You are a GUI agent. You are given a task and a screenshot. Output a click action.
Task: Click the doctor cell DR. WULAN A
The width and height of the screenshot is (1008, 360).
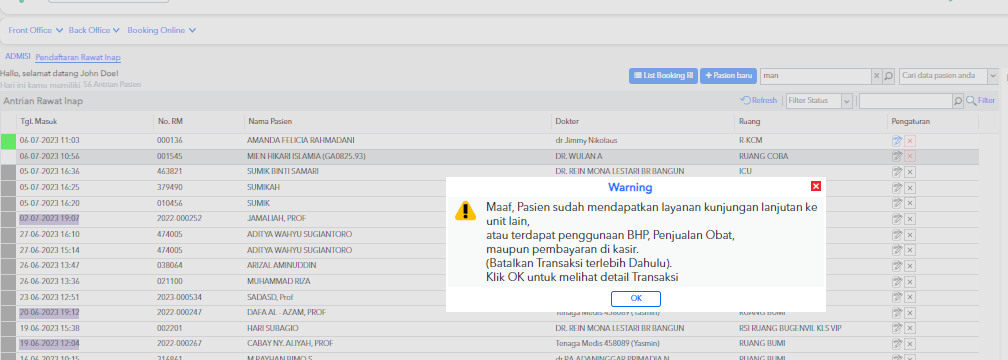click(580, 156)
